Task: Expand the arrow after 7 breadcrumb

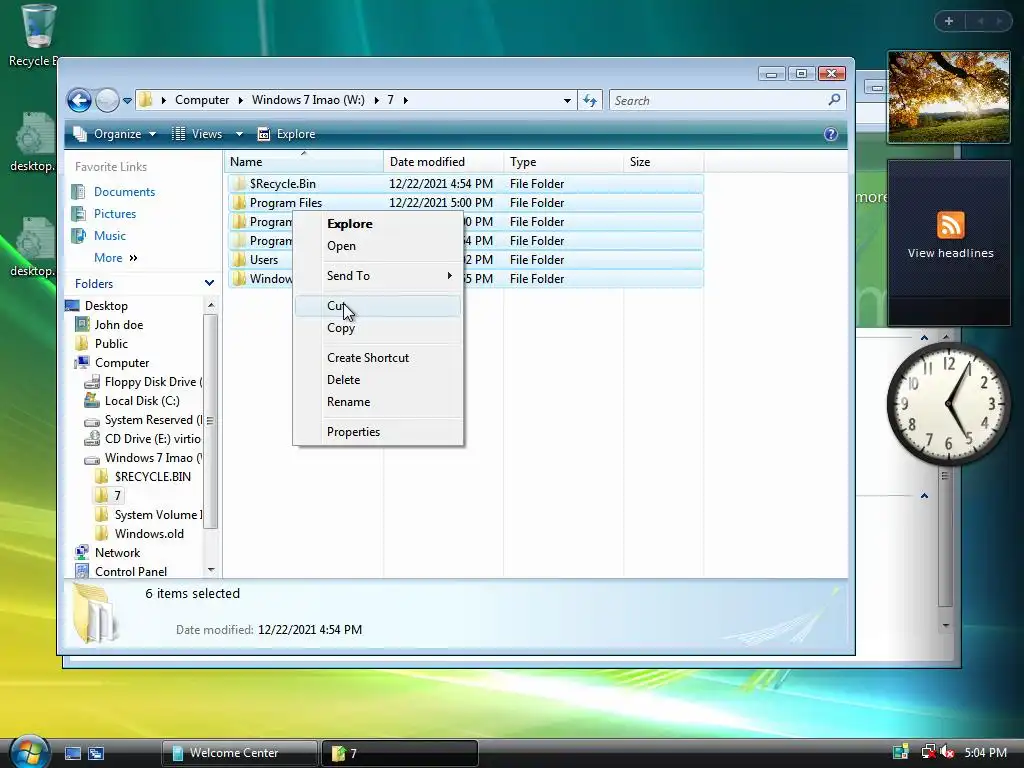Action: [x=406, y=100]
